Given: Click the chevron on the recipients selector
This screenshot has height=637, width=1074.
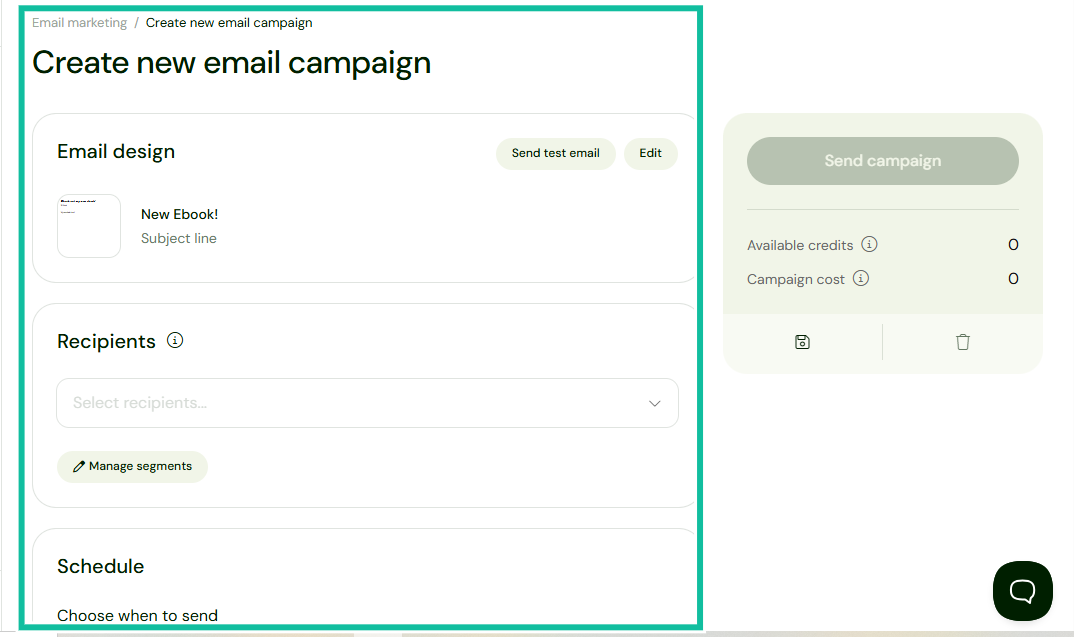Looking at the screenshot, I should point(655,403).
